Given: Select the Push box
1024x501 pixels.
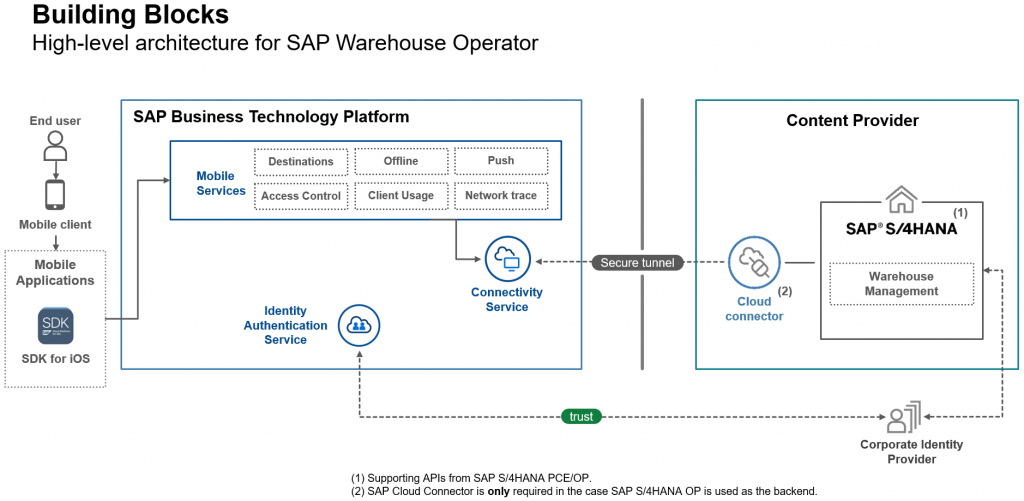Looking at the screenshot, I should [x=501, y=161].
